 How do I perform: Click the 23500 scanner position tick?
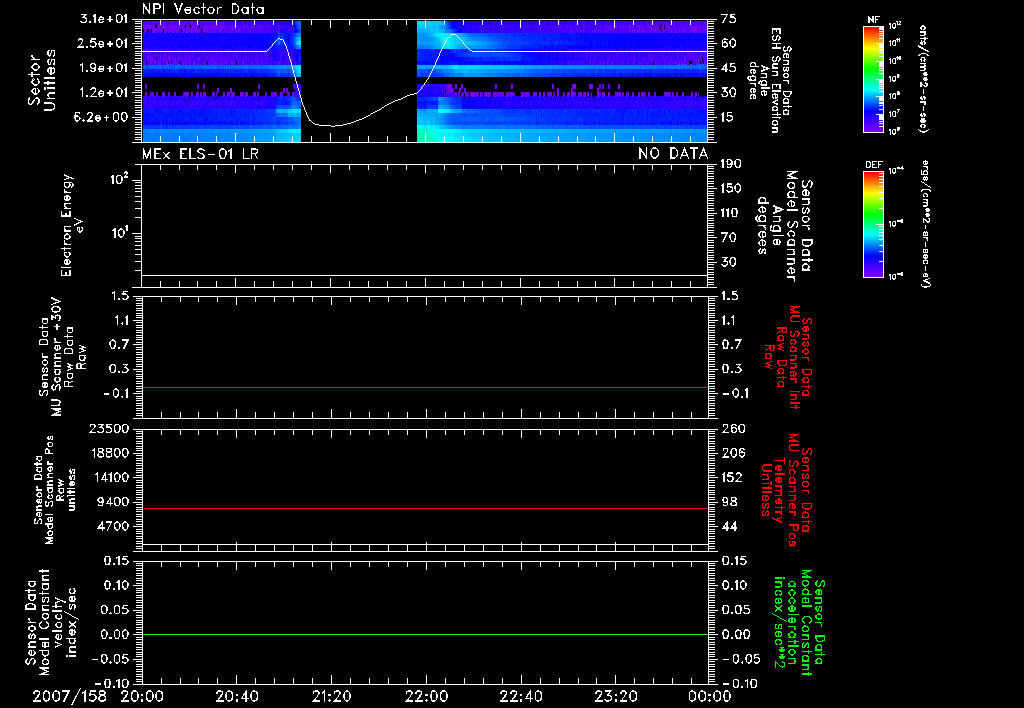pos(108,428)
